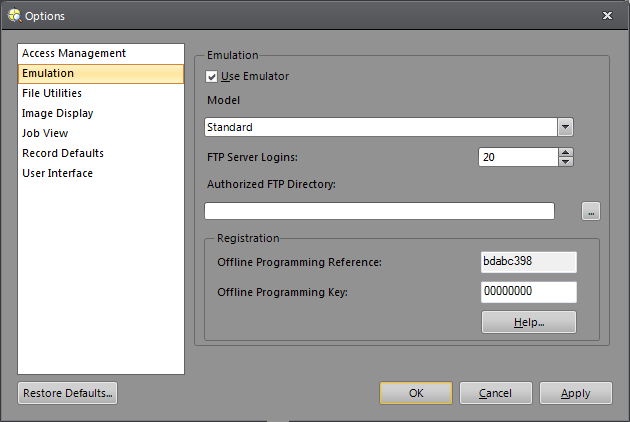Click the browse button for FTP directory

[591, 211]
